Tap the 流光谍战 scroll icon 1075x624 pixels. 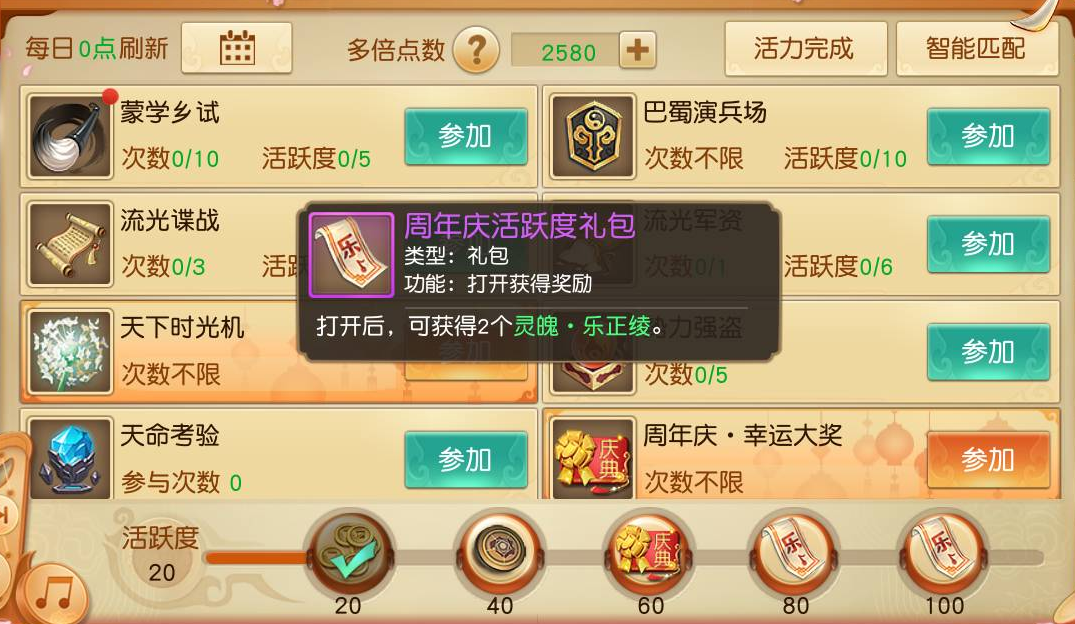point(70,244)
